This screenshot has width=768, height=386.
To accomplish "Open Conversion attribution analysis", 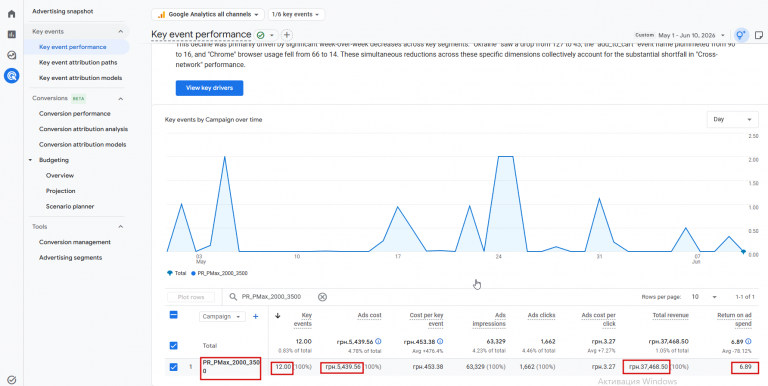I will (x=83, y=129).
